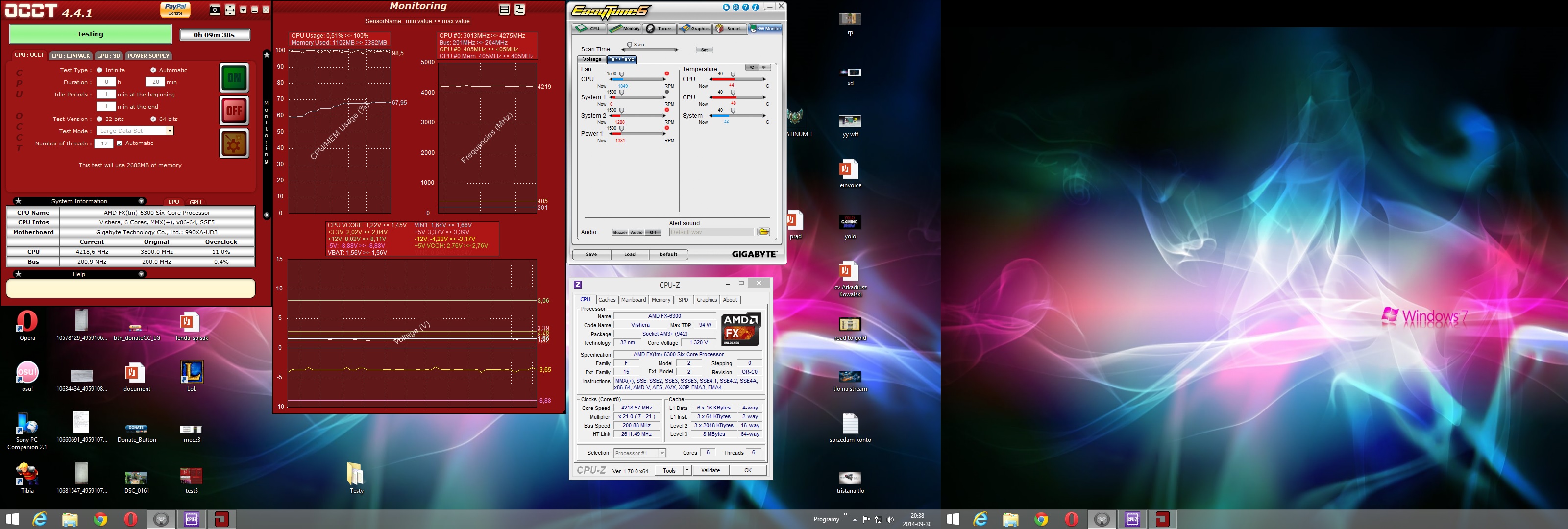Click the EasyTune6 info icon
The height and width of the screenshot is (529, 1568).
click(756, 7)
